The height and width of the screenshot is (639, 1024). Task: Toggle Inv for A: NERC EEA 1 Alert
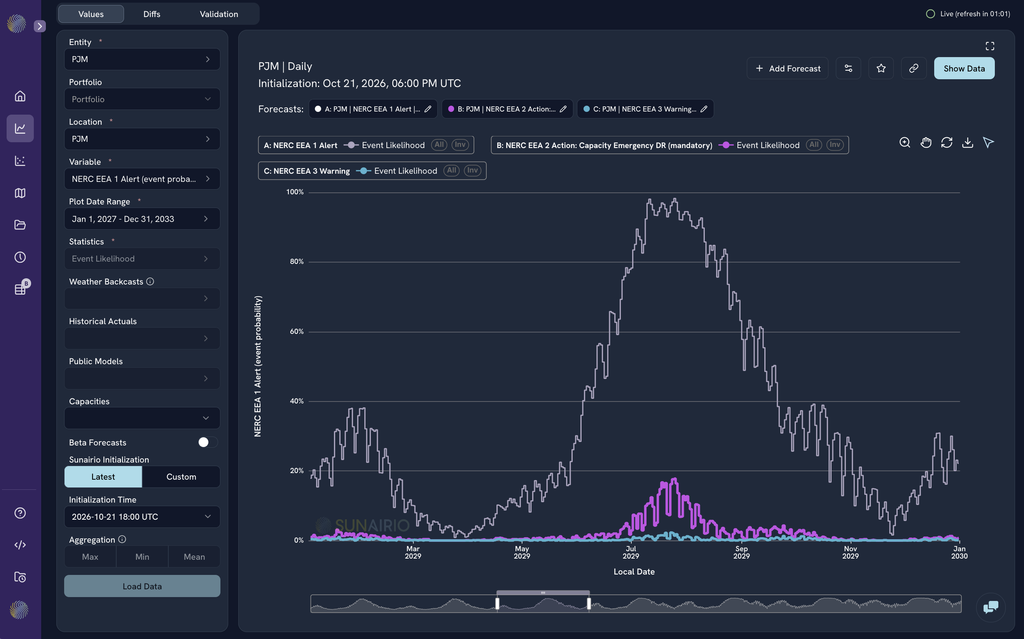click(460, 145)
